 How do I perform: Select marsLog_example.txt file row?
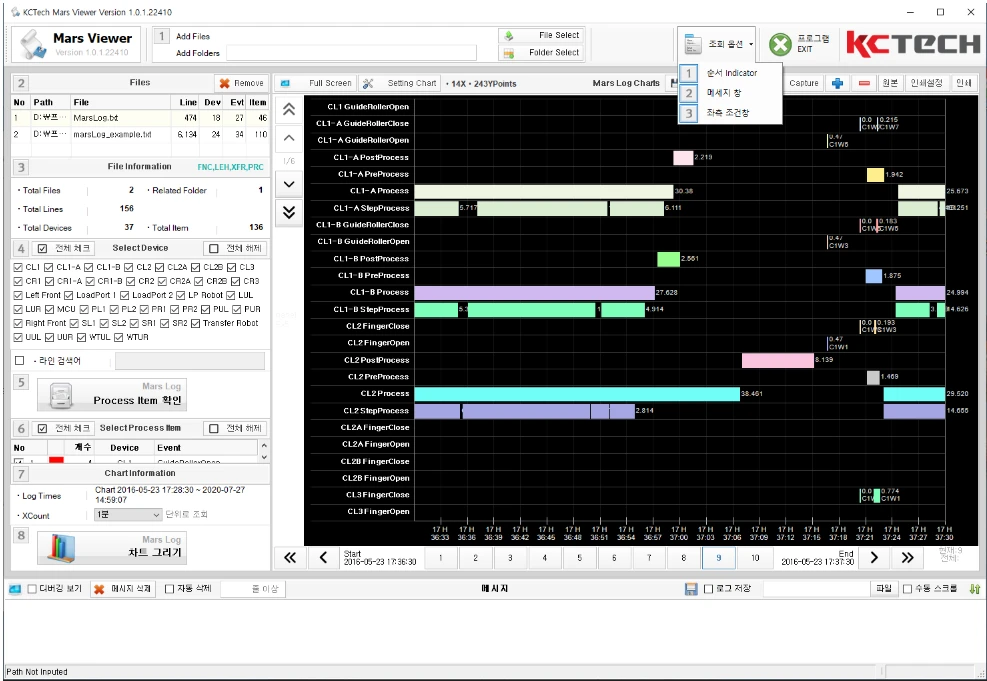(x=140, y=134)
